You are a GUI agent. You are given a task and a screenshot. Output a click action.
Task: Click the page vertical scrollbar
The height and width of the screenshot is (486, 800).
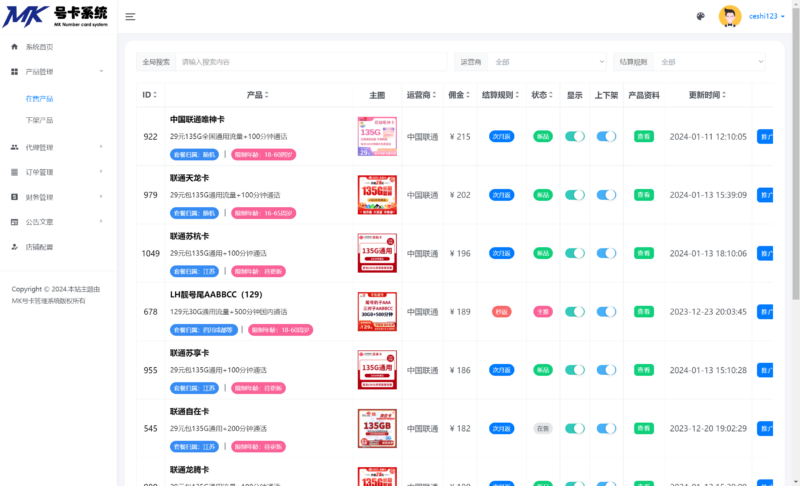tap(796, 156)
